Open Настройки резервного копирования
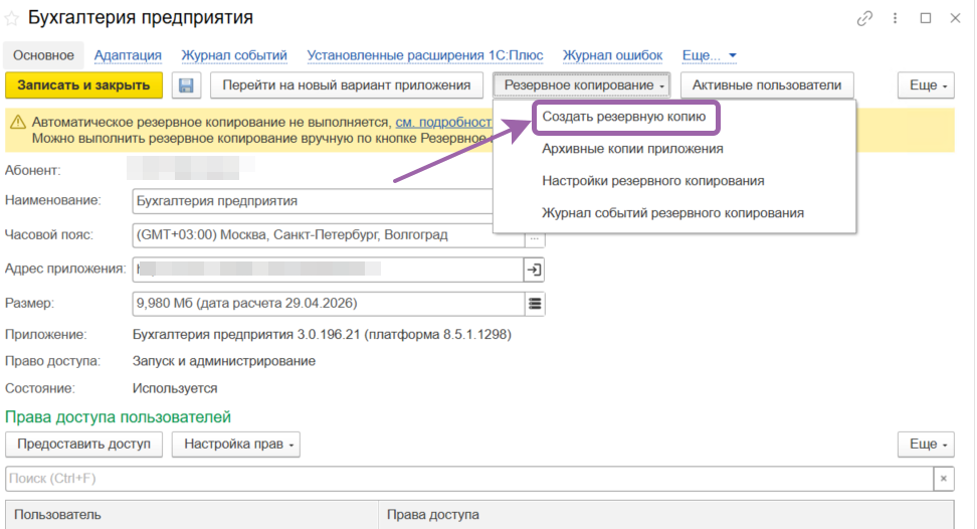 tap(653, 181)
